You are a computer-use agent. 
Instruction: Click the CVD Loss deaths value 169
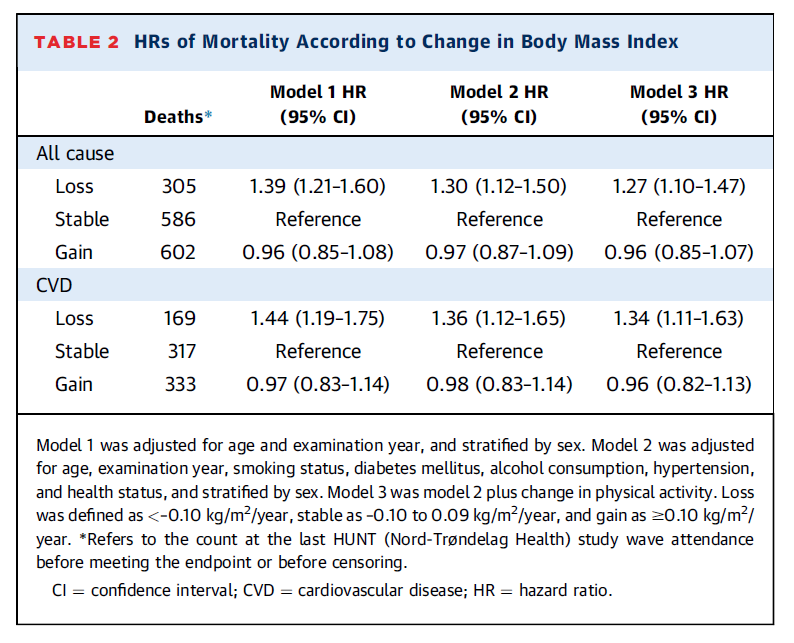point(179,319)
